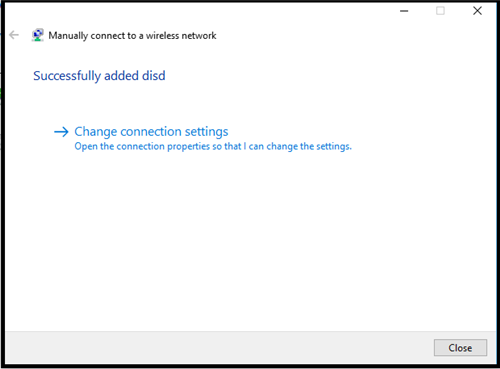The height and width of the screenshot is (369, 500).
Task: Click the Close button at bottom right
Action: click(x=460, y=348)
